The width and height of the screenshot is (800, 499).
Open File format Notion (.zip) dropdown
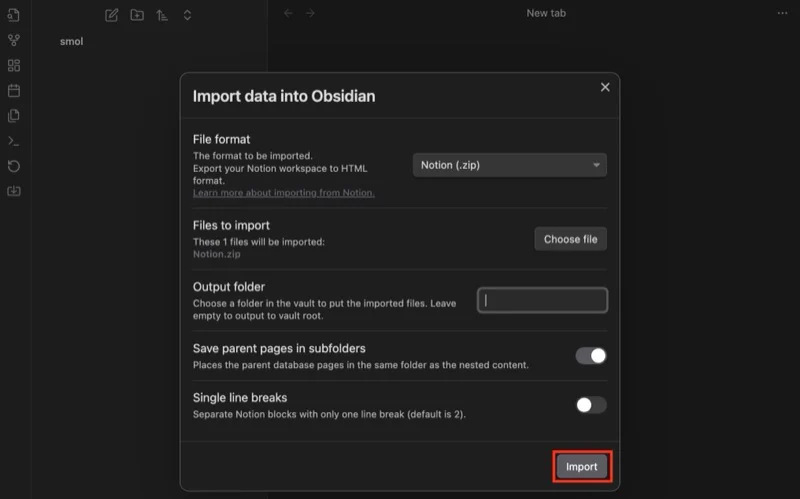(510, 165)
